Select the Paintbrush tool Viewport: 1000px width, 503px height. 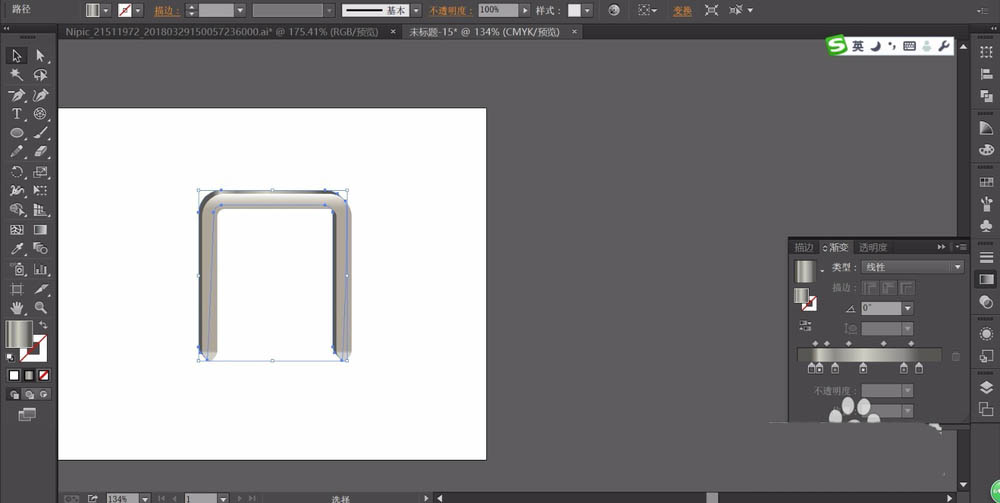(x=40, y=133)
